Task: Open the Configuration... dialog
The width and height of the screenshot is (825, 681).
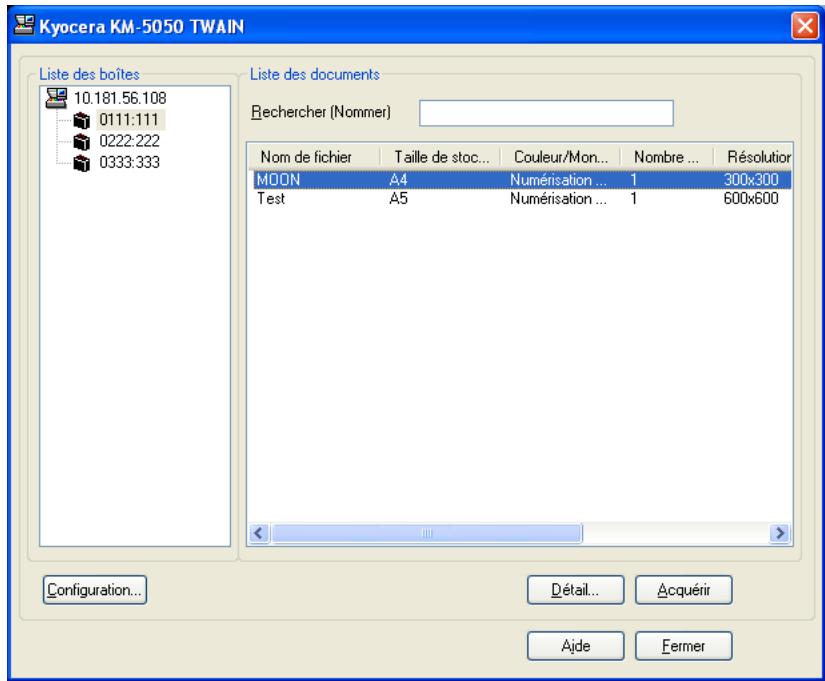Action: click(x=95, y=590)
